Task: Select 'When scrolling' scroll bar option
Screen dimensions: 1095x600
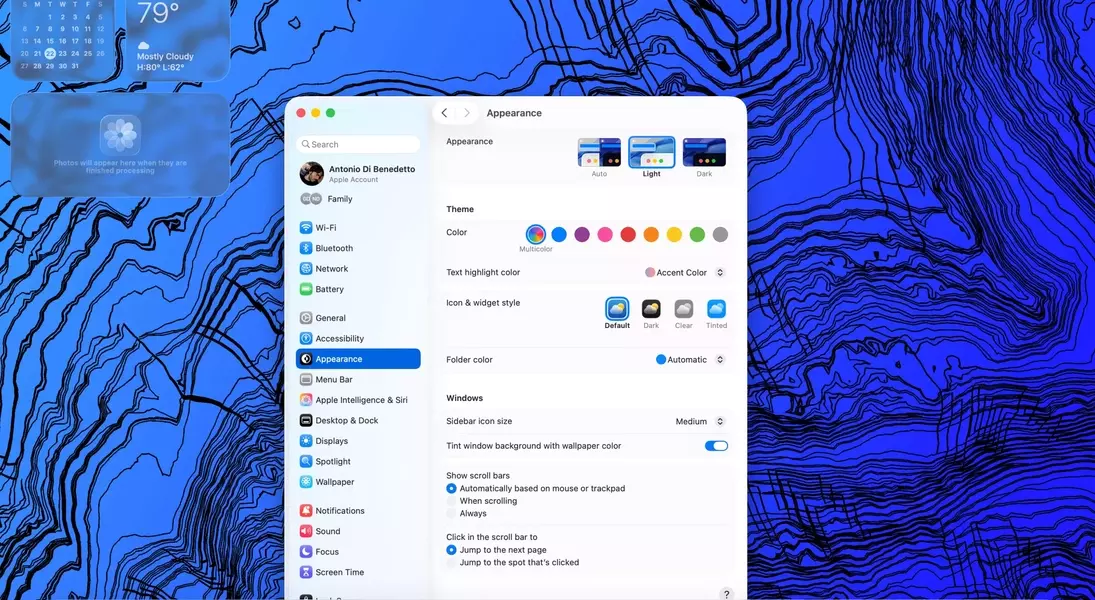Action: pos(452,501)
